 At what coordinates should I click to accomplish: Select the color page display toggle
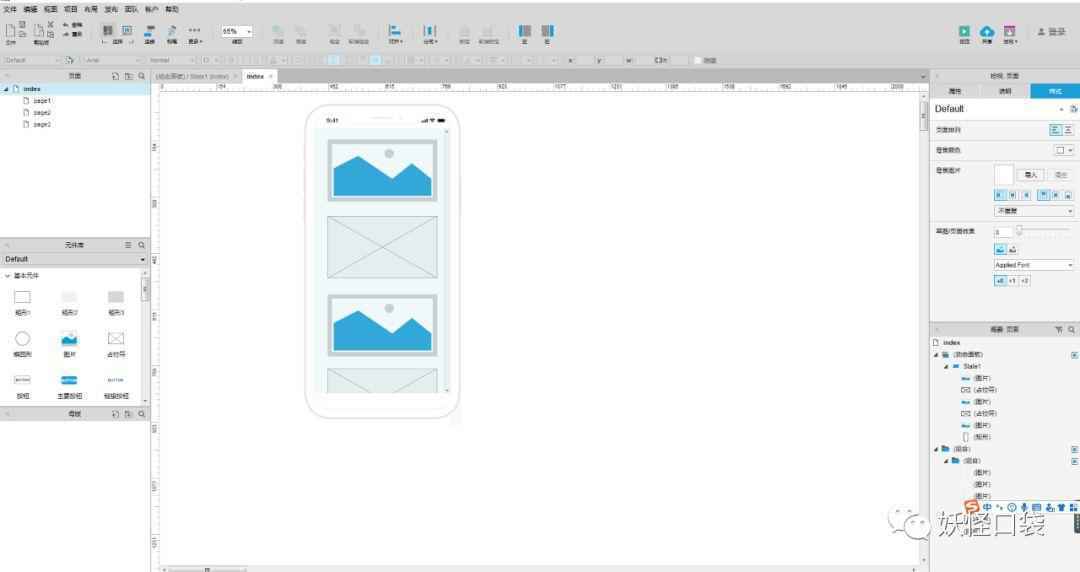tap(999, 249)
